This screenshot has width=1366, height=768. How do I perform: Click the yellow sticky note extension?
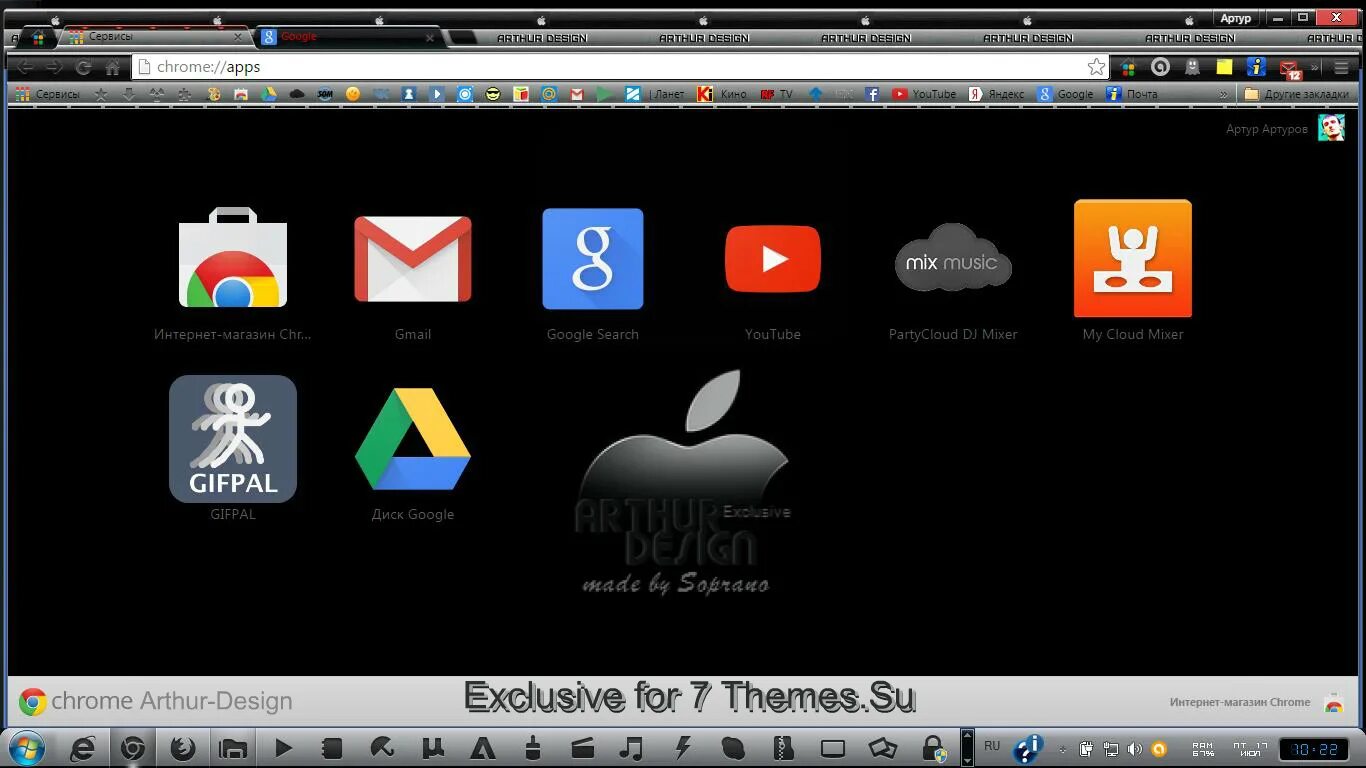pos(1224,67)
